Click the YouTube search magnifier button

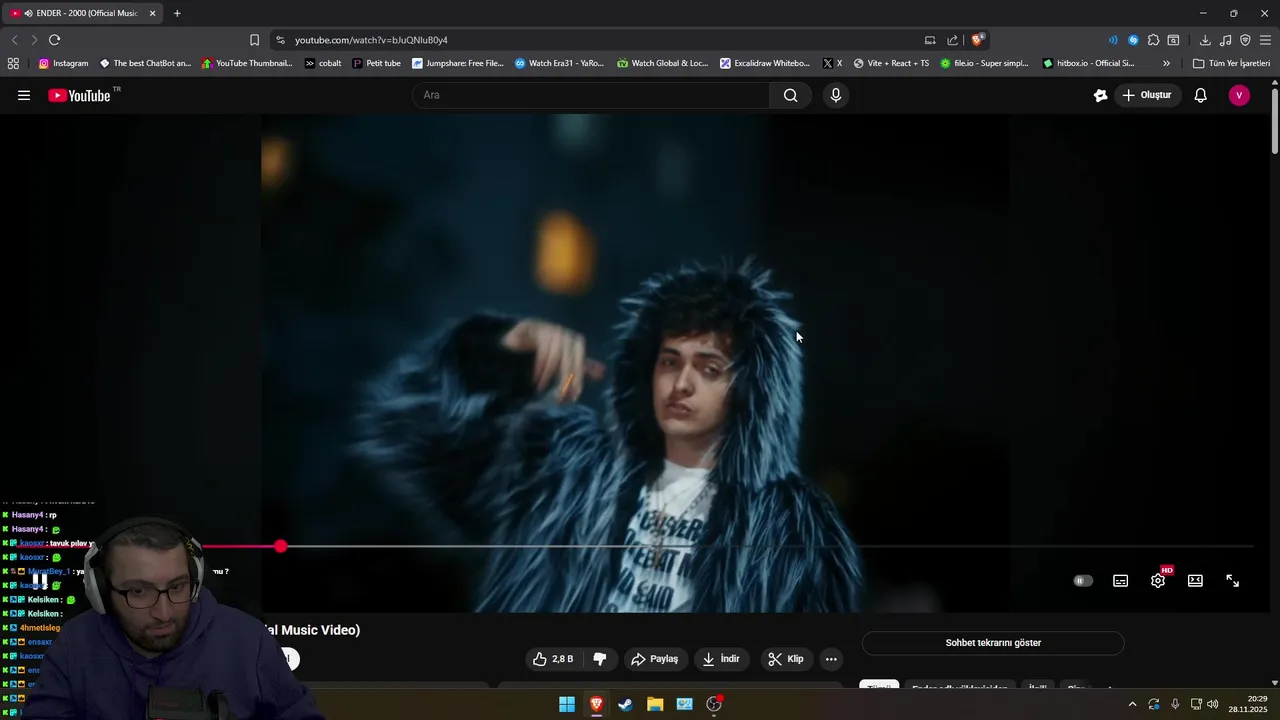(x=791, y=95)
